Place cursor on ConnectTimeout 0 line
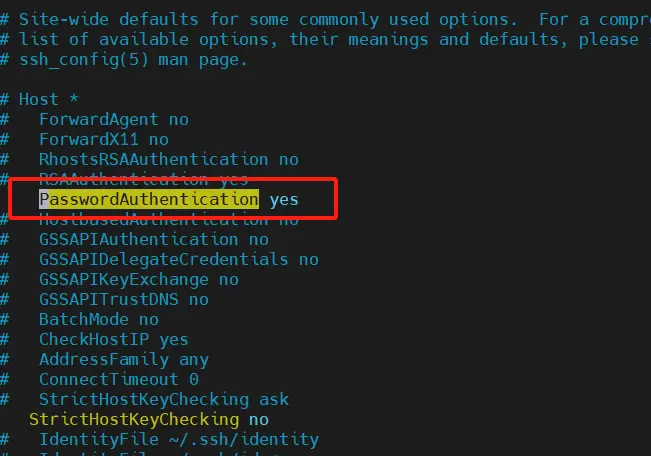 pos(118,379)
